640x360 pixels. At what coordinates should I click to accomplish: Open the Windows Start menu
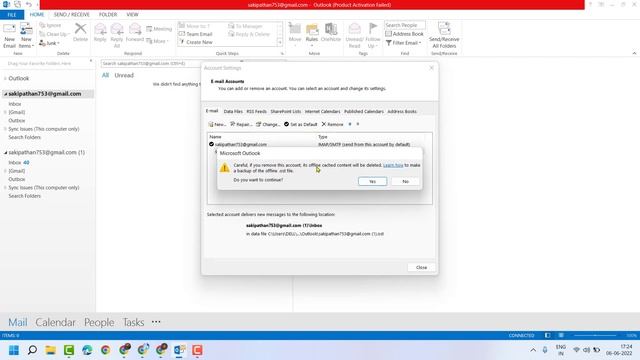(x=14, y=350)
